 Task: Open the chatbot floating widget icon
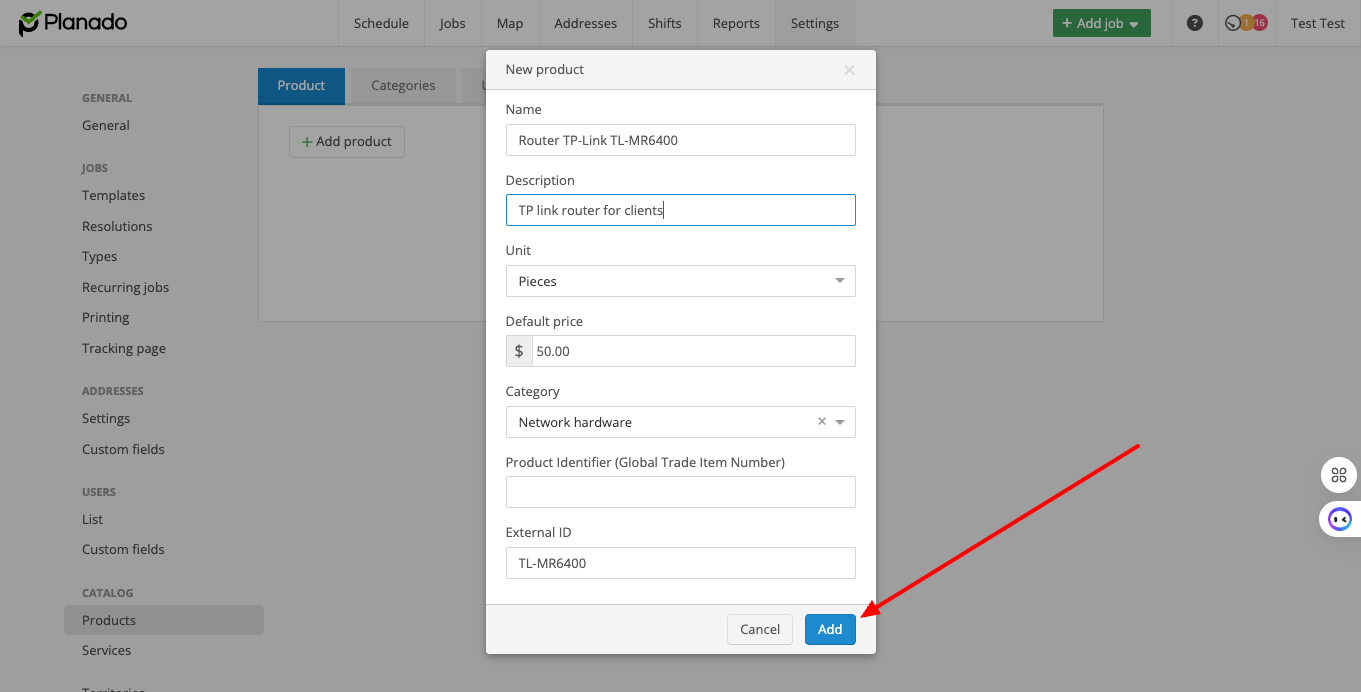(x=1339, y=519)
